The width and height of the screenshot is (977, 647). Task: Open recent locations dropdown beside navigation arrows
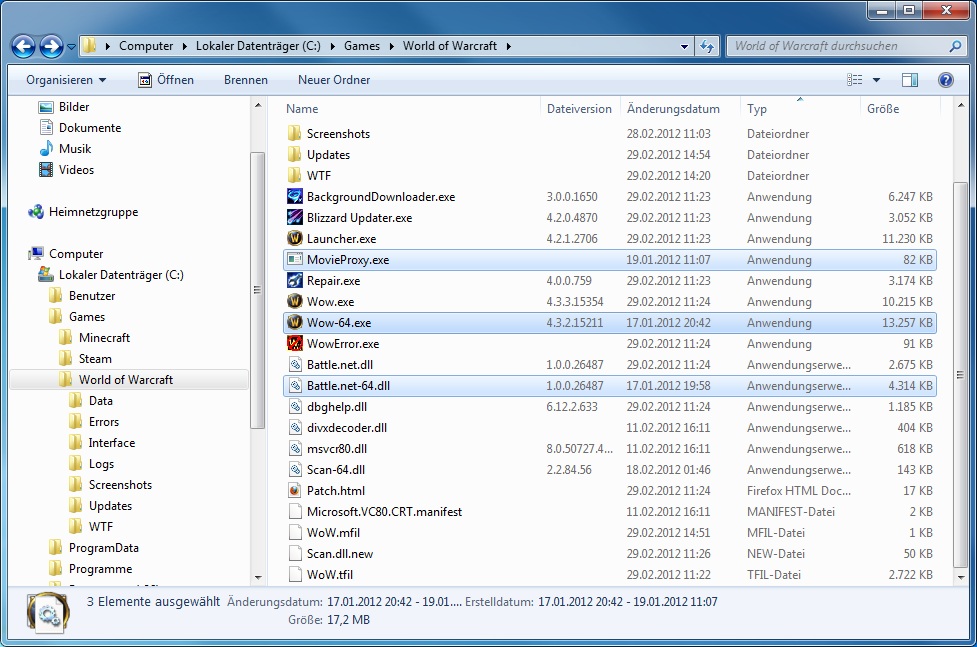(x=71, y=47)
